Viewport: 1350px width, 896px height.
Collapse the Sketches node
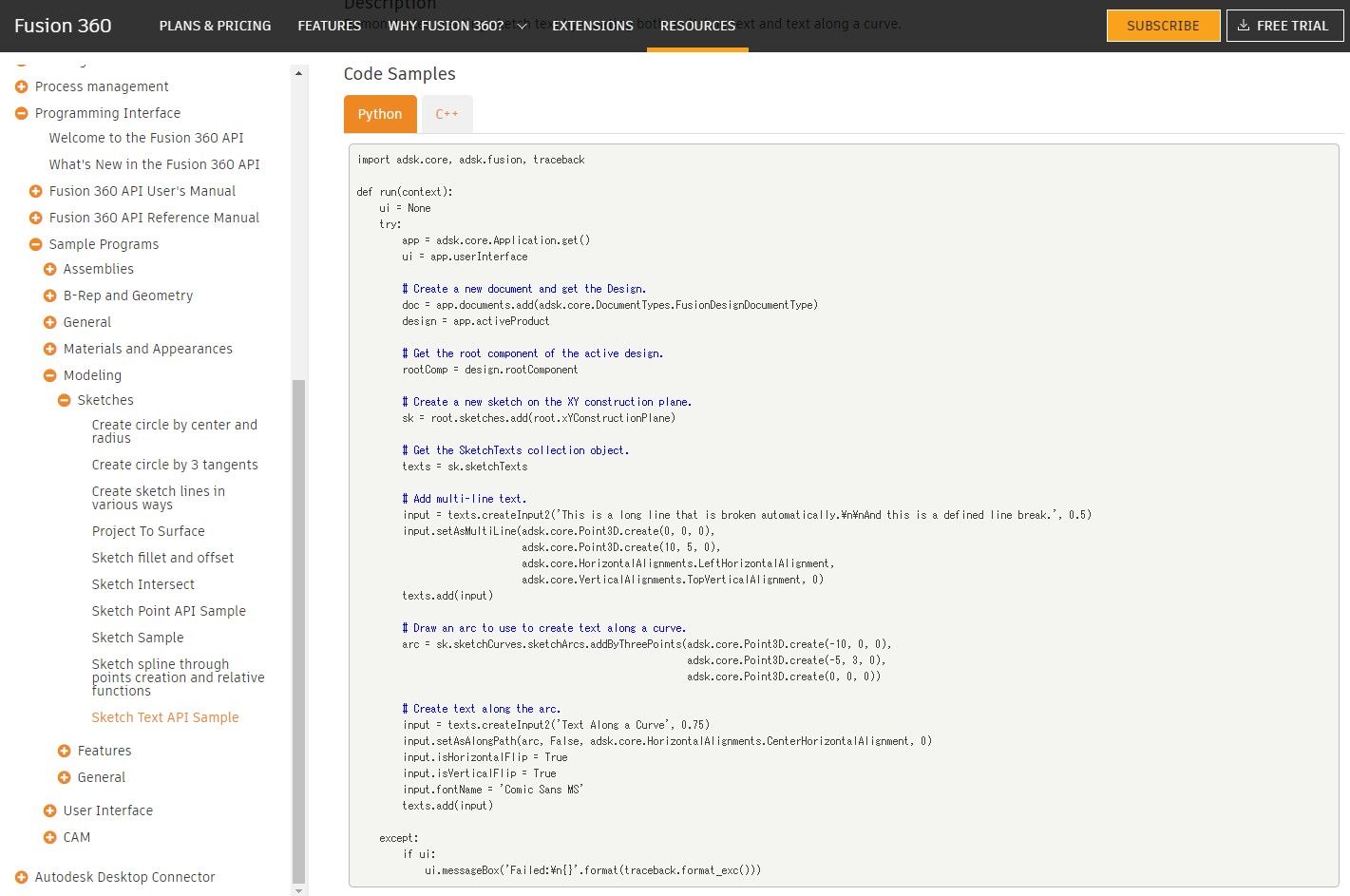point(64,400)
